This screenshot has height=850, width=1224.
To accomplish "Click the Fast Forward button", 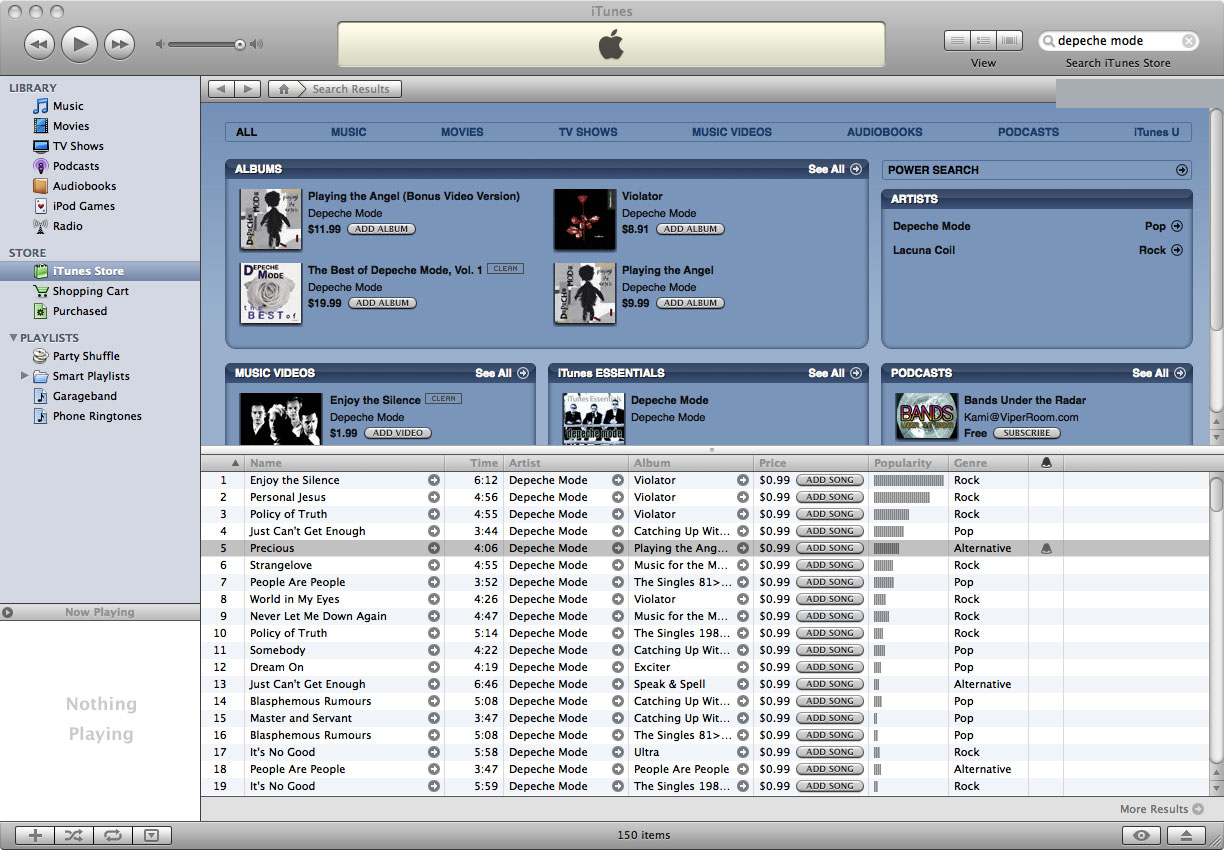I will 119,43.
